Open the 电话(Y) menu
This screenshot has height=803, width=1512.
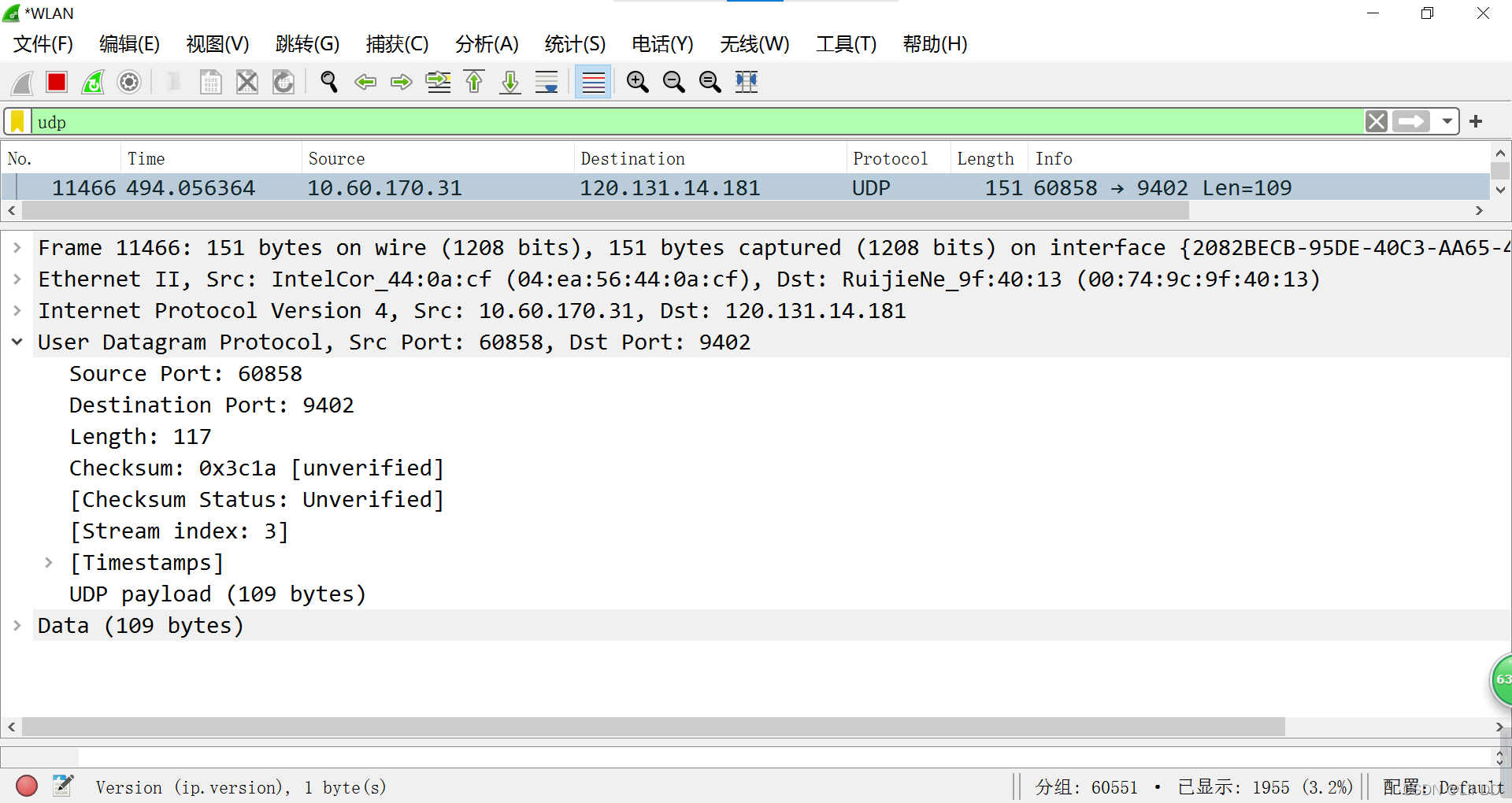coord(663,44)
